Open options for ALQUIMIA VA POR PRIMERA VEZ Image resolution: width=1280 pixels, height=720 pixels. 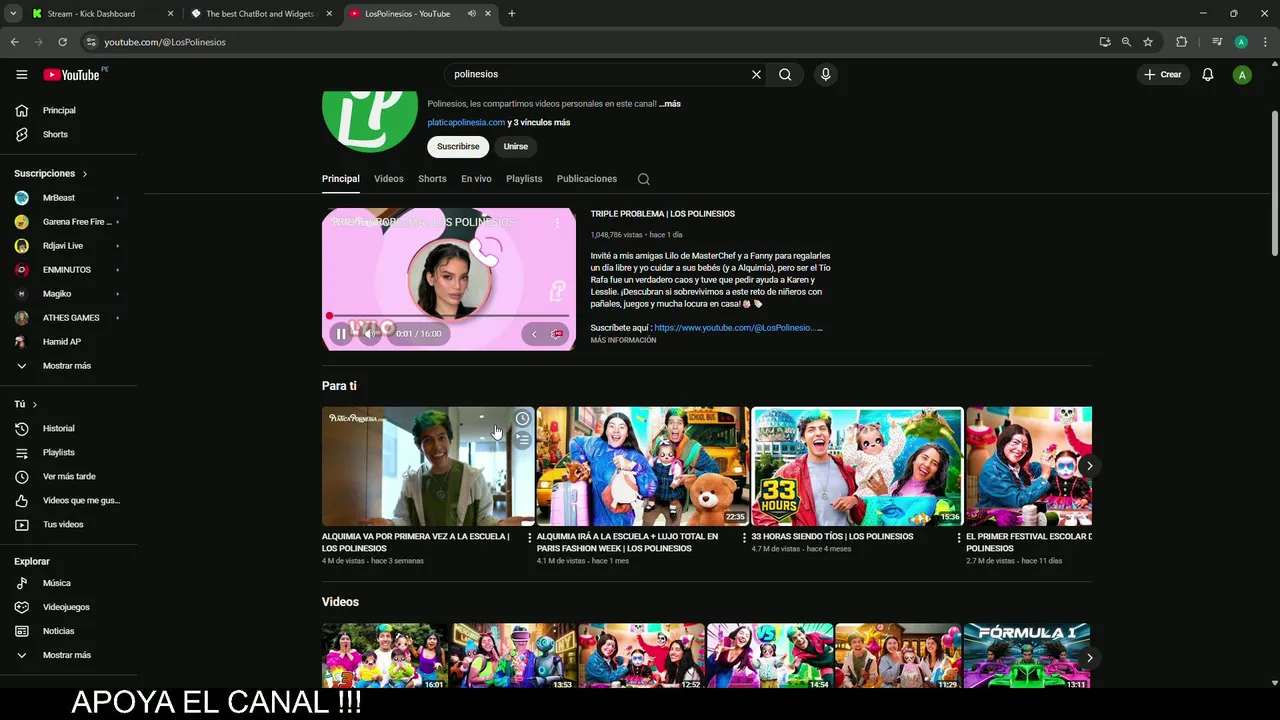coord(529,537)
